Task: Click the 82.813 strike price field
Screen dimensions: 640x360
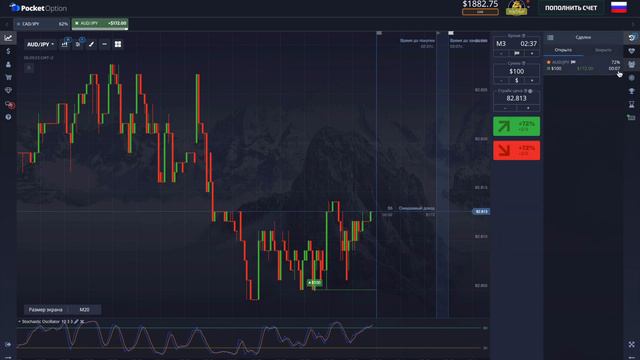Action: pyautogui.click(x=516, y=98)
